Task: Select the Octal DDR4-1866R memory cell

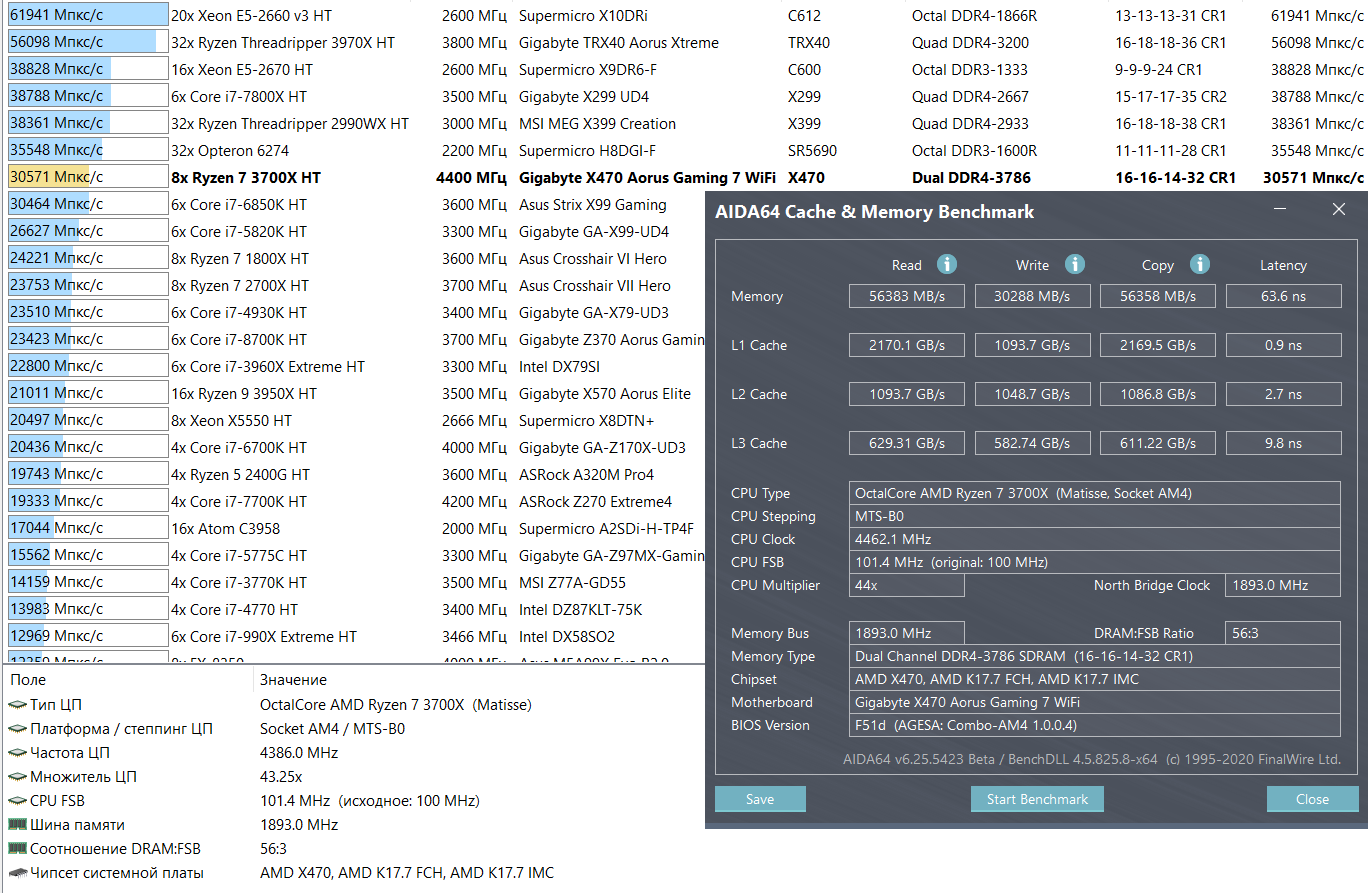Action: coord(975,15)
